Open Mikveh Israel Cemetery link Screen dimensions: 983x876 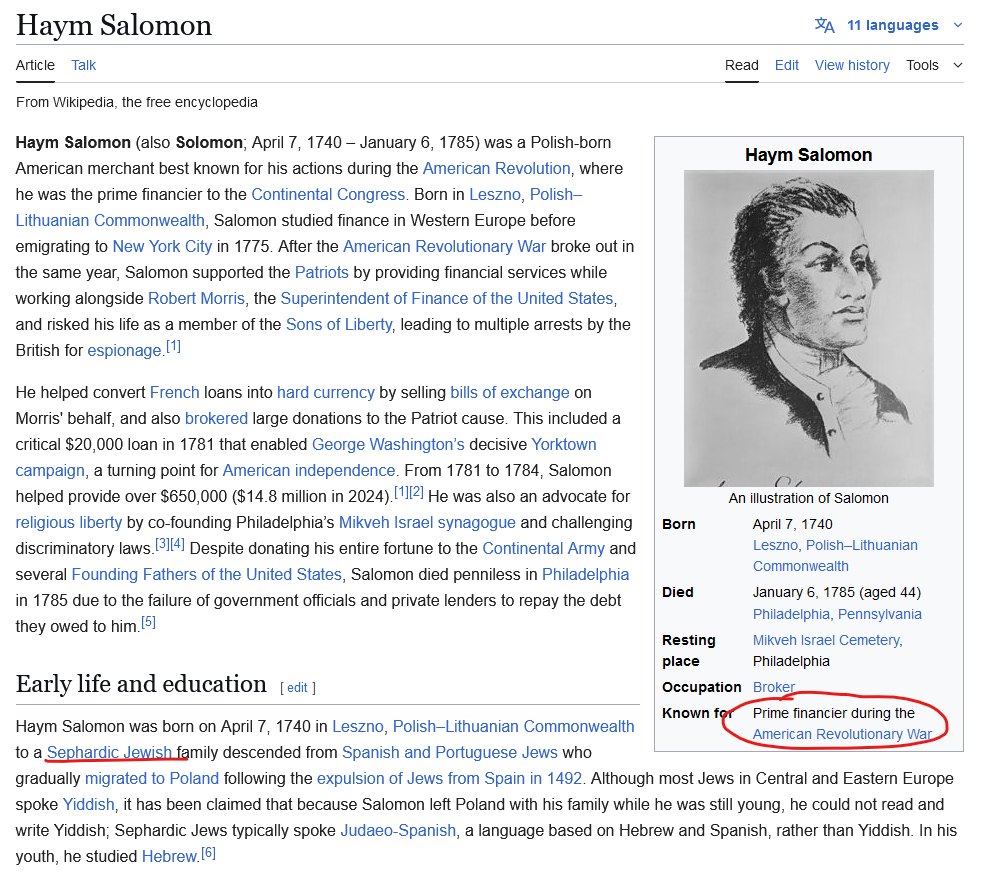point(826,640)
